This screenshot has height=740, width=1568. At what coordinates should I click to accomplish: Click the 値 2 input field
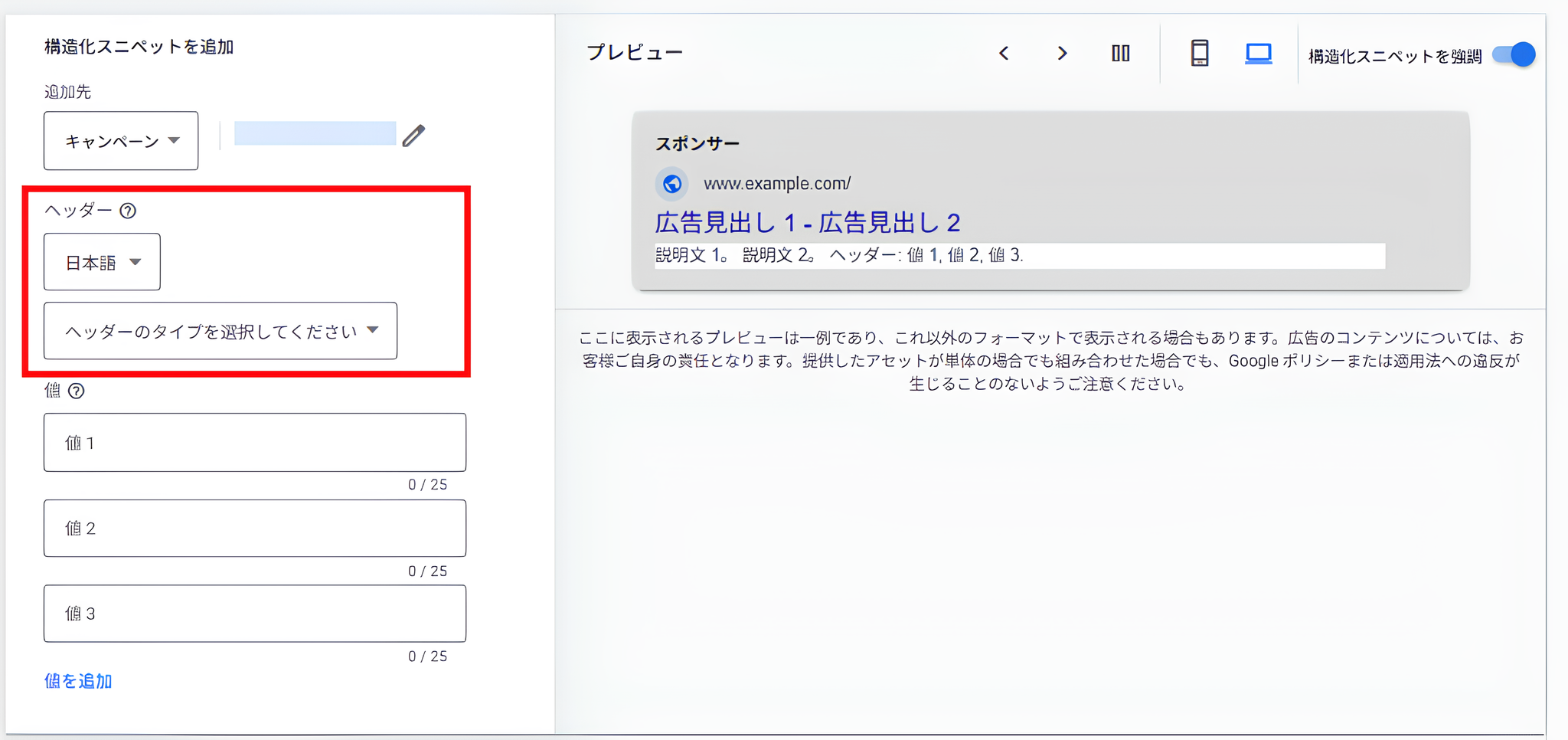[x=254, y=528]
